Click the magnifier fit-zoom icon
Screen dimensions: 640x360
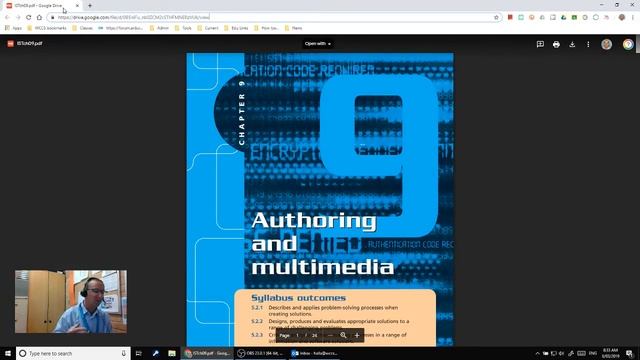coord(343,335)
